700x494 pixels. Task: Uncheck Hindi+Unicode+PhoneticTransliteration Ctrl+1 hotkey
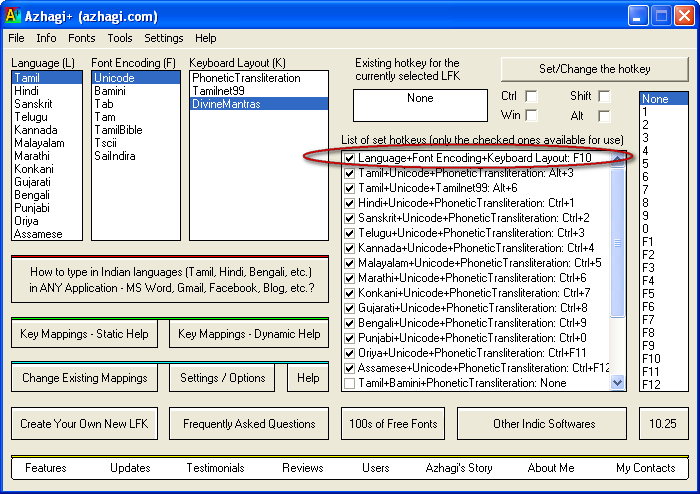350,203
